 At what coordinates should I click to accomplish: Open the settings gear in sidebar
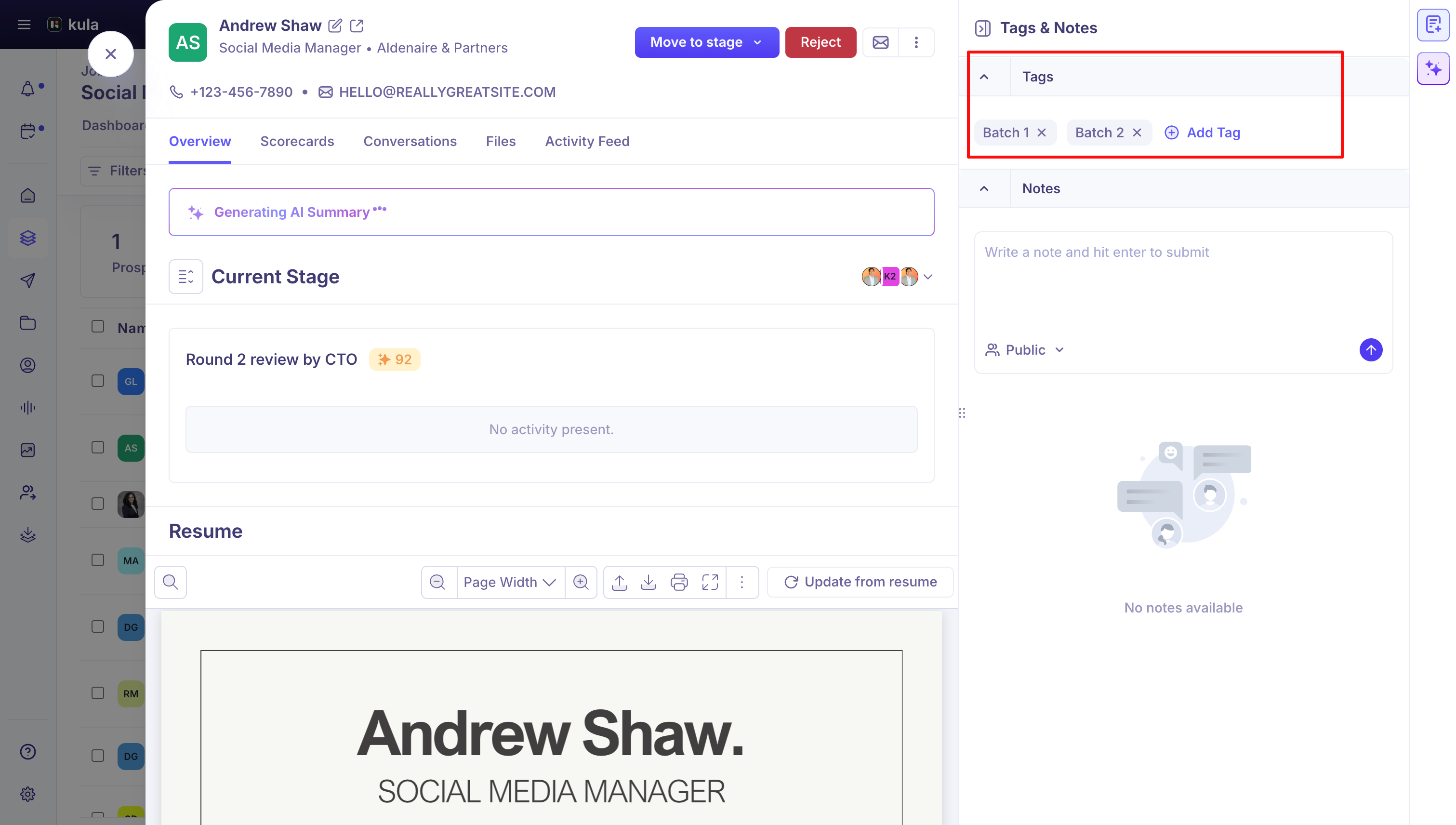pyautogui.click(x=28, y=794)
